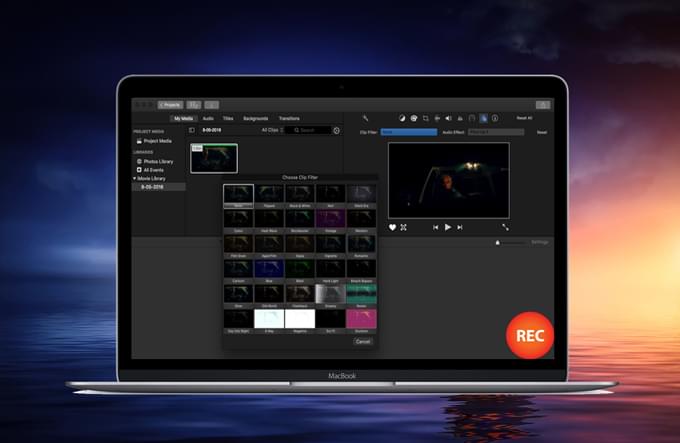
Task: Open the clip information icon
Action: pyautogui.click(x=494, y=118)
